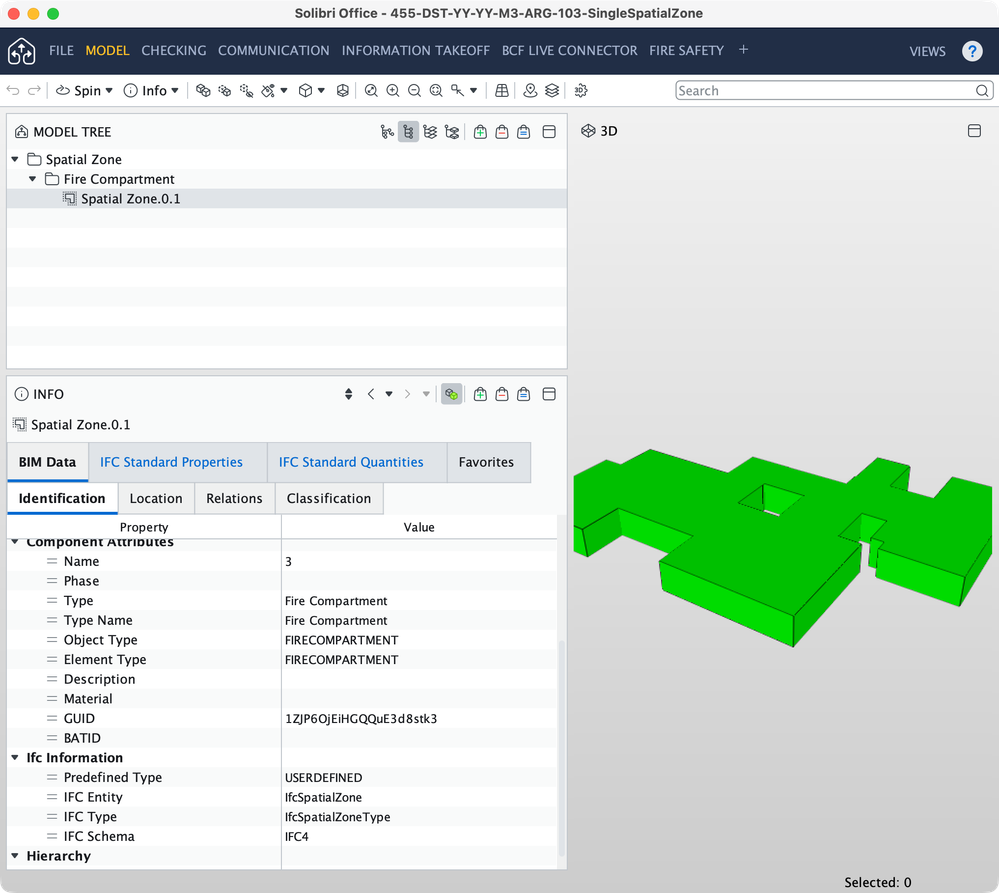Toggle the fourth Model Tree hierarchy mode icon

click(452, 132)
